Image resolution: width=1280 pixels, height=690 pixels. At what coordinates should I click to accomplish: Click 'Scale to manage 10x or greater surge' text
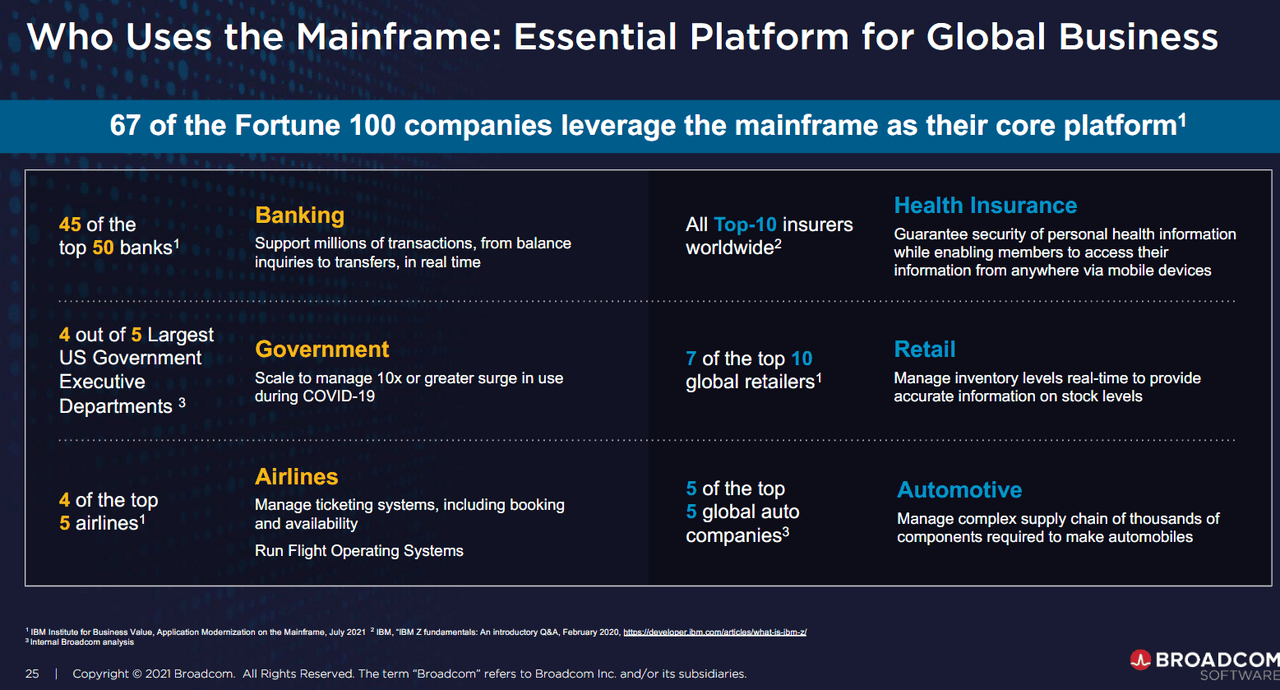[x=409, y=387]
